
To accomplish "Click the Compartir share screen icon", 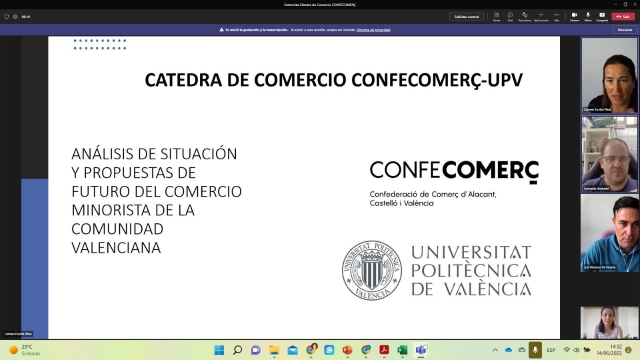I will (602, 16).
